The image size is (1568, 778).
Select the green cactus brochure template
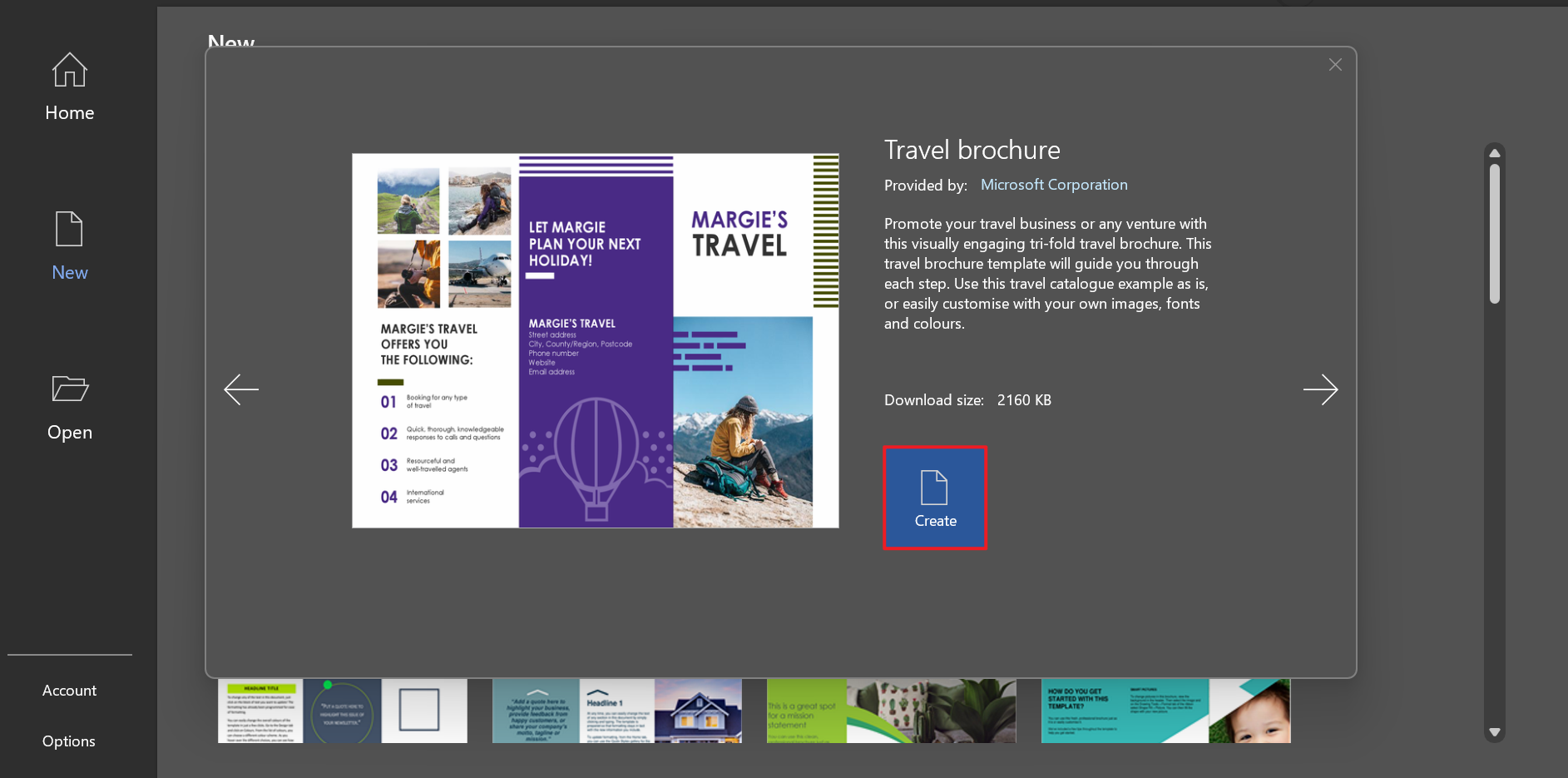click(x=892, y=711)
